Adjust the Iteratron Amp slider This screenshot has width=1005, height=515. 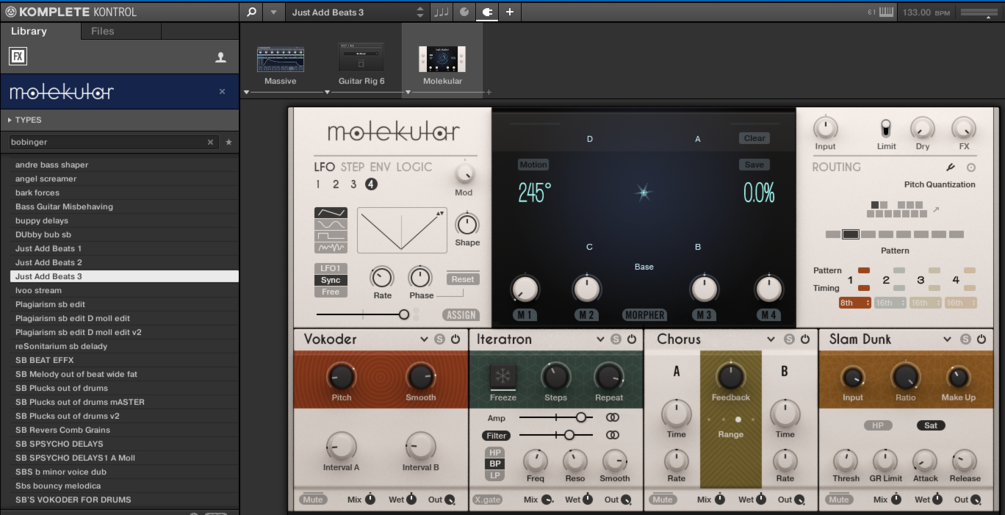556,418
